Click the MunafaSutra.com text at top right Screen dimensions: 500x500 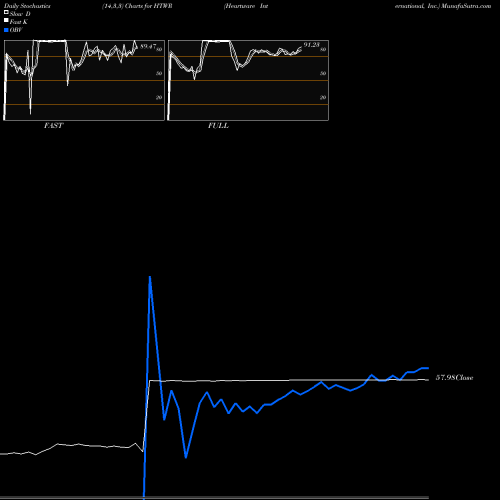tap(466, 6)
